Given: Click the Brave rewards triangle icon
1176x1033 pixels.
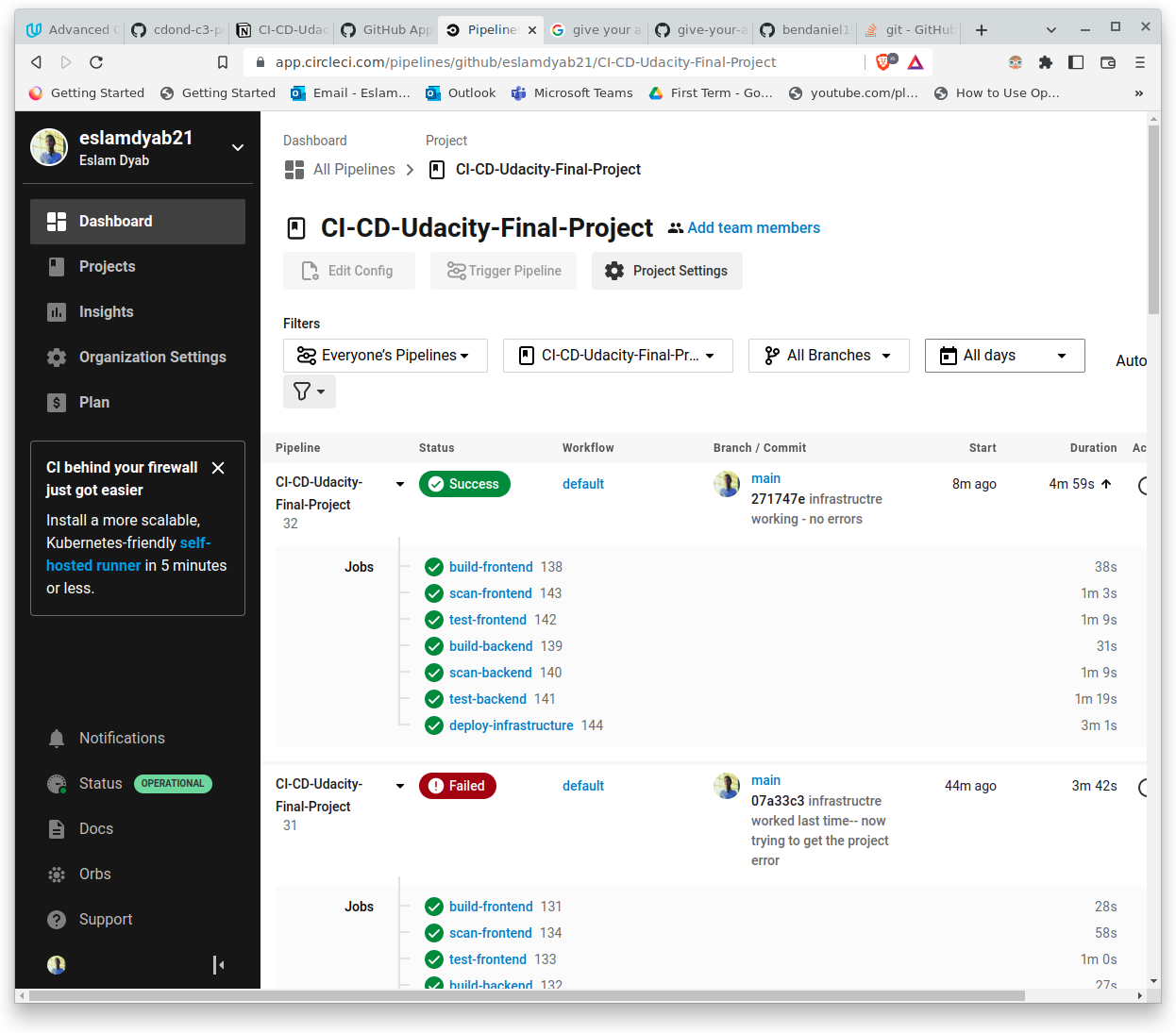Looking at the screenshot, I should [916, 62].
